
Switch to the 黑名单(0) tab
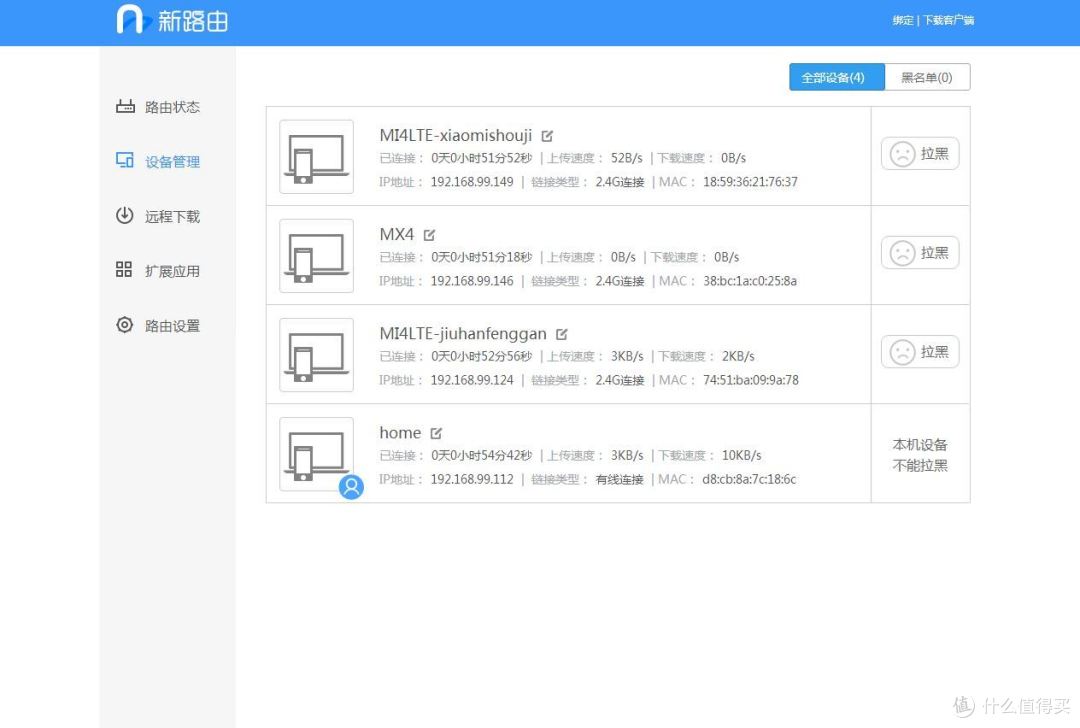927,76
